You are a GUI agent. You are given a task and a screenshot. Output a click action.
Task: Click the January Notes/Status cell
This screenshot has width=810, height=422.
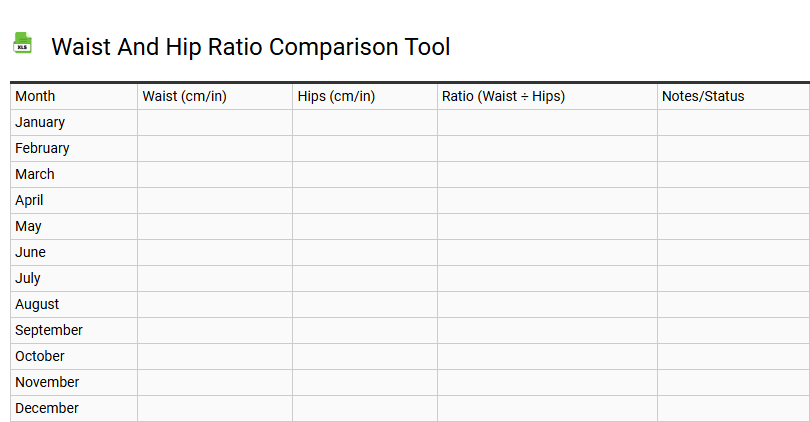tap(734, 122)
